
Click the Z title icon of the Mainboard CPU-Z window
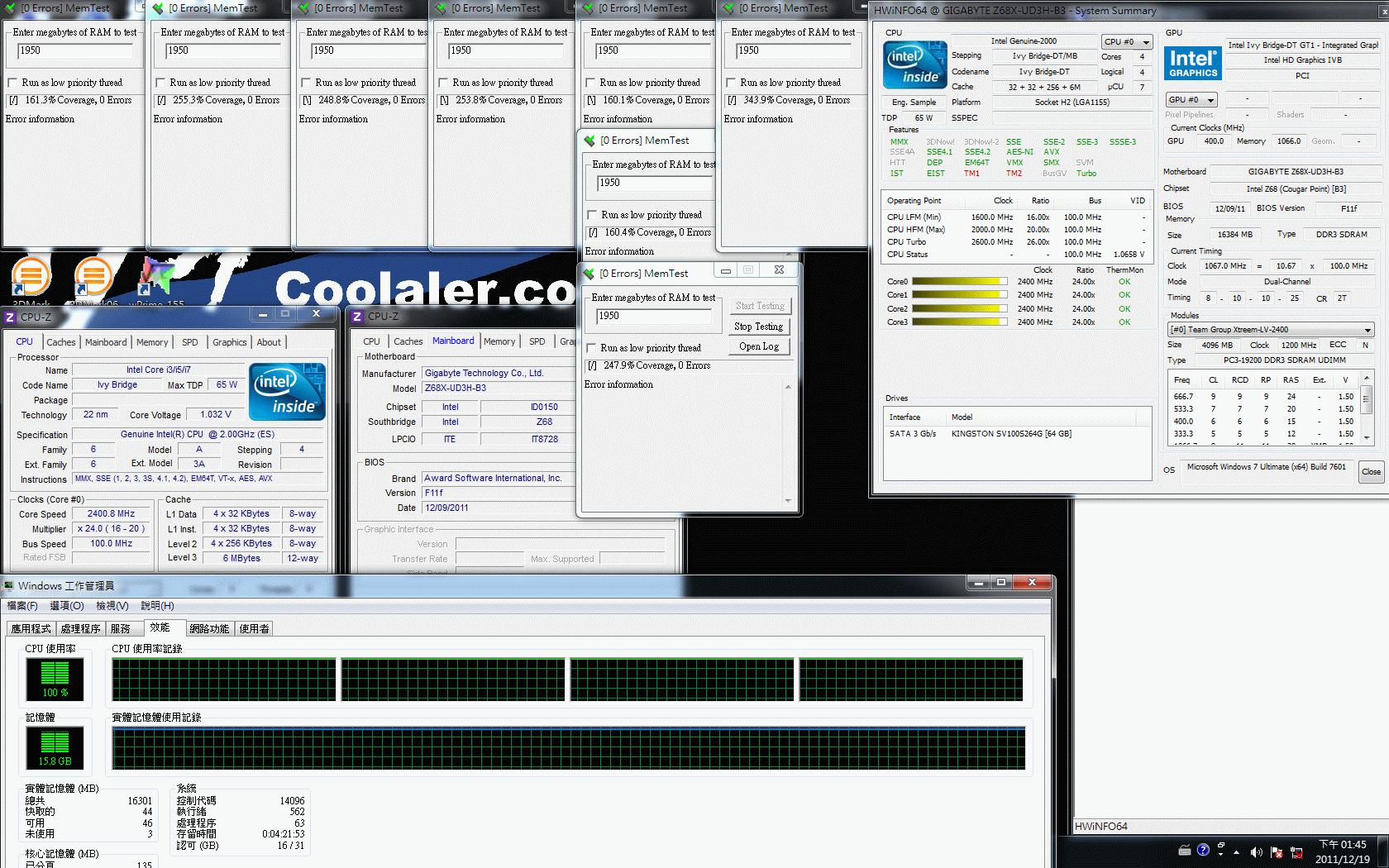click(357, 317)
